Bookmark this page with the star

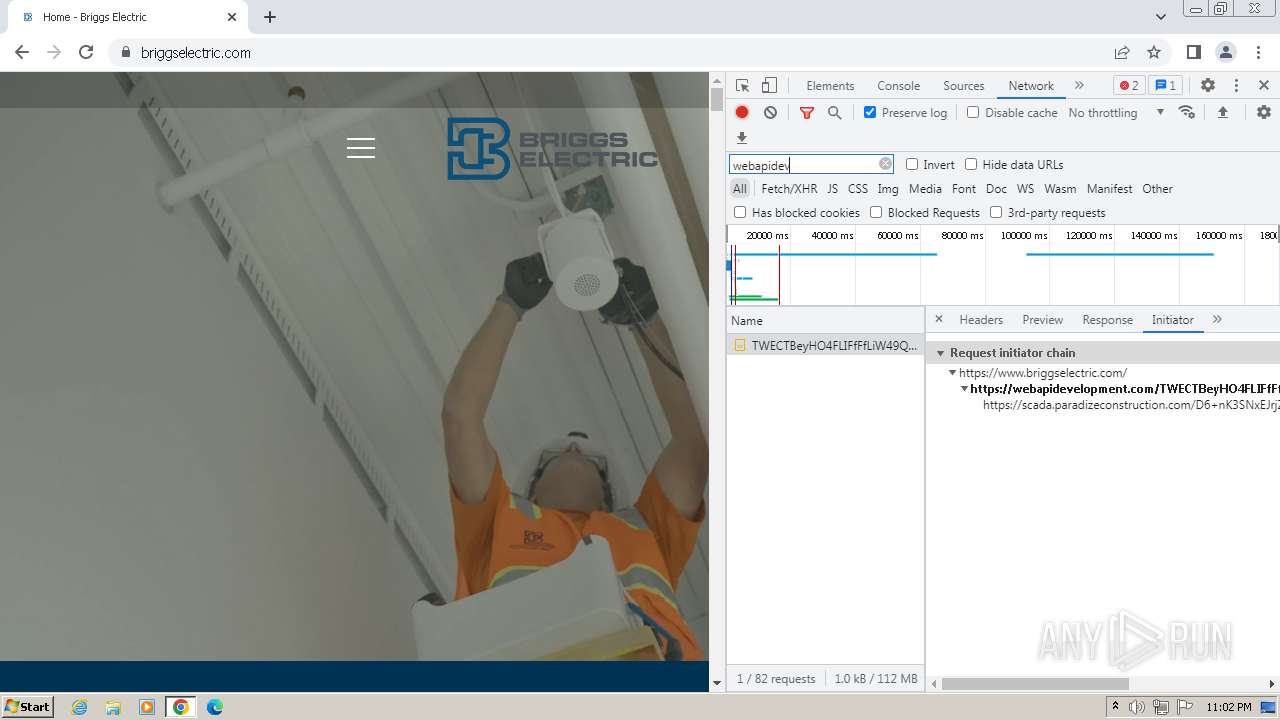tap(1154, 52)
